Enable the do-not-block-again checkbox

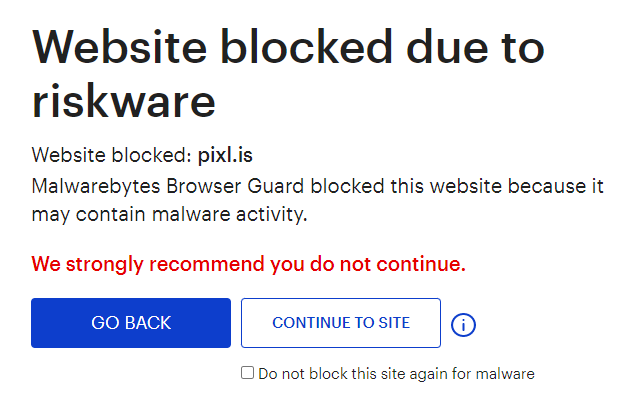pos(247,373)
